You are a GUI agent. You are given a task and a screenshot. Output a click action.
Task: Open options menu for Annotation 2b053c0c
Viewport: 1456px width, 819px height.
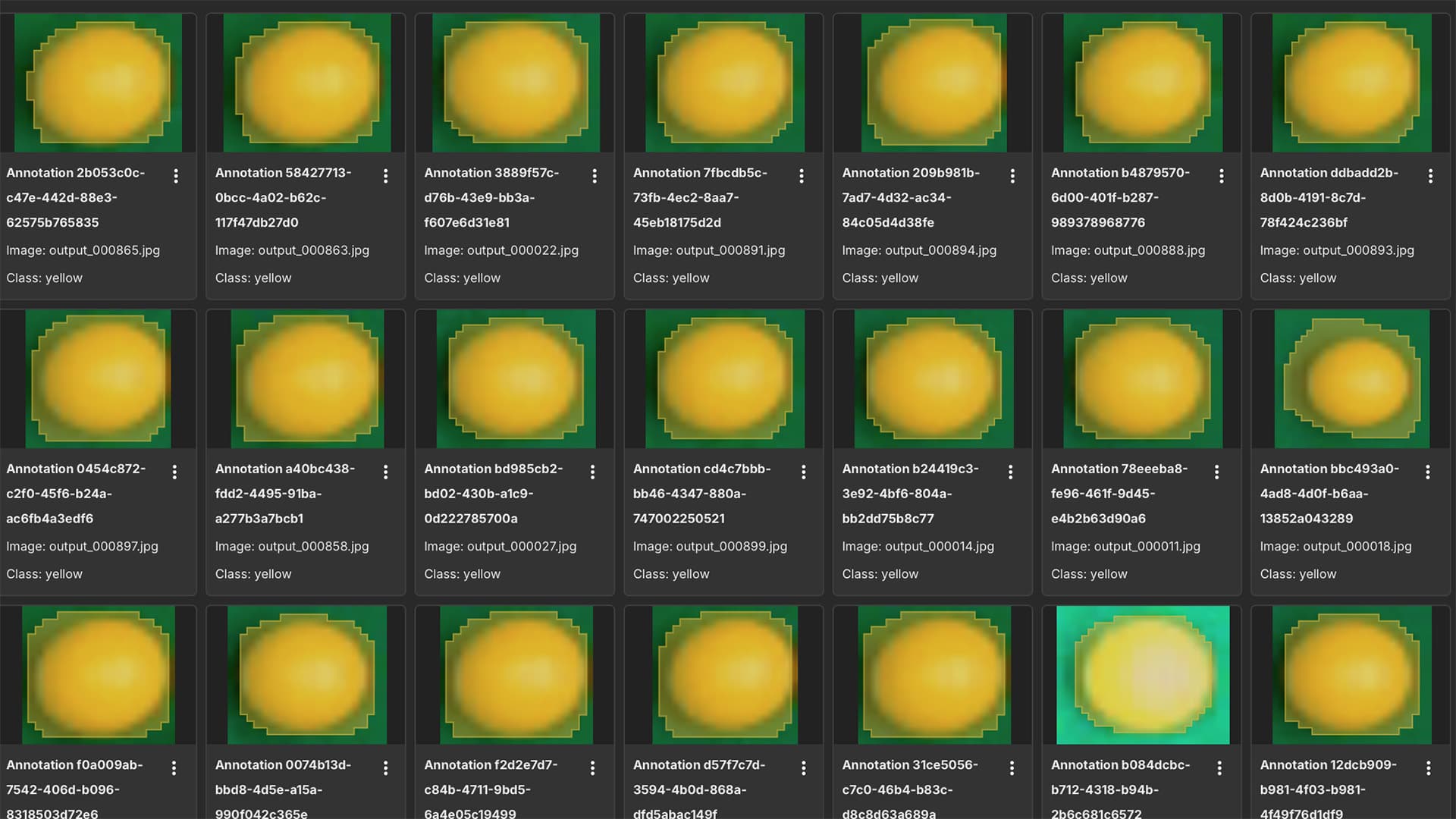176,176
